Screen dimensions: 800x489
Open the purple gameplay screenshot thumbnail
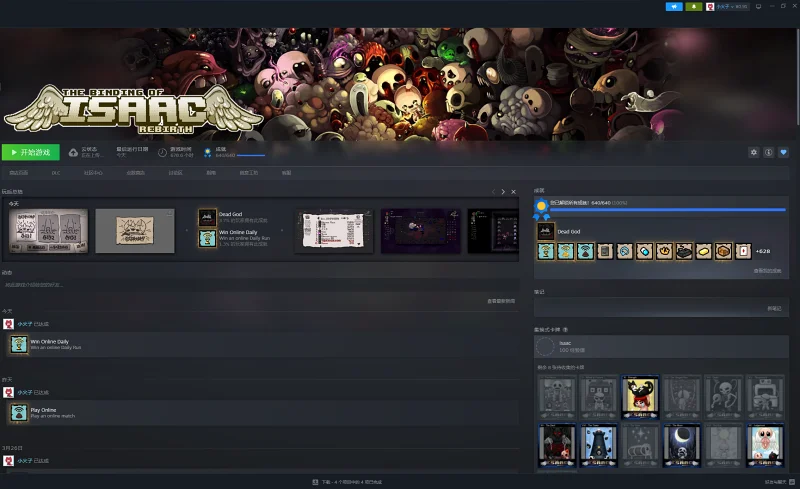(x=420, y=230)
